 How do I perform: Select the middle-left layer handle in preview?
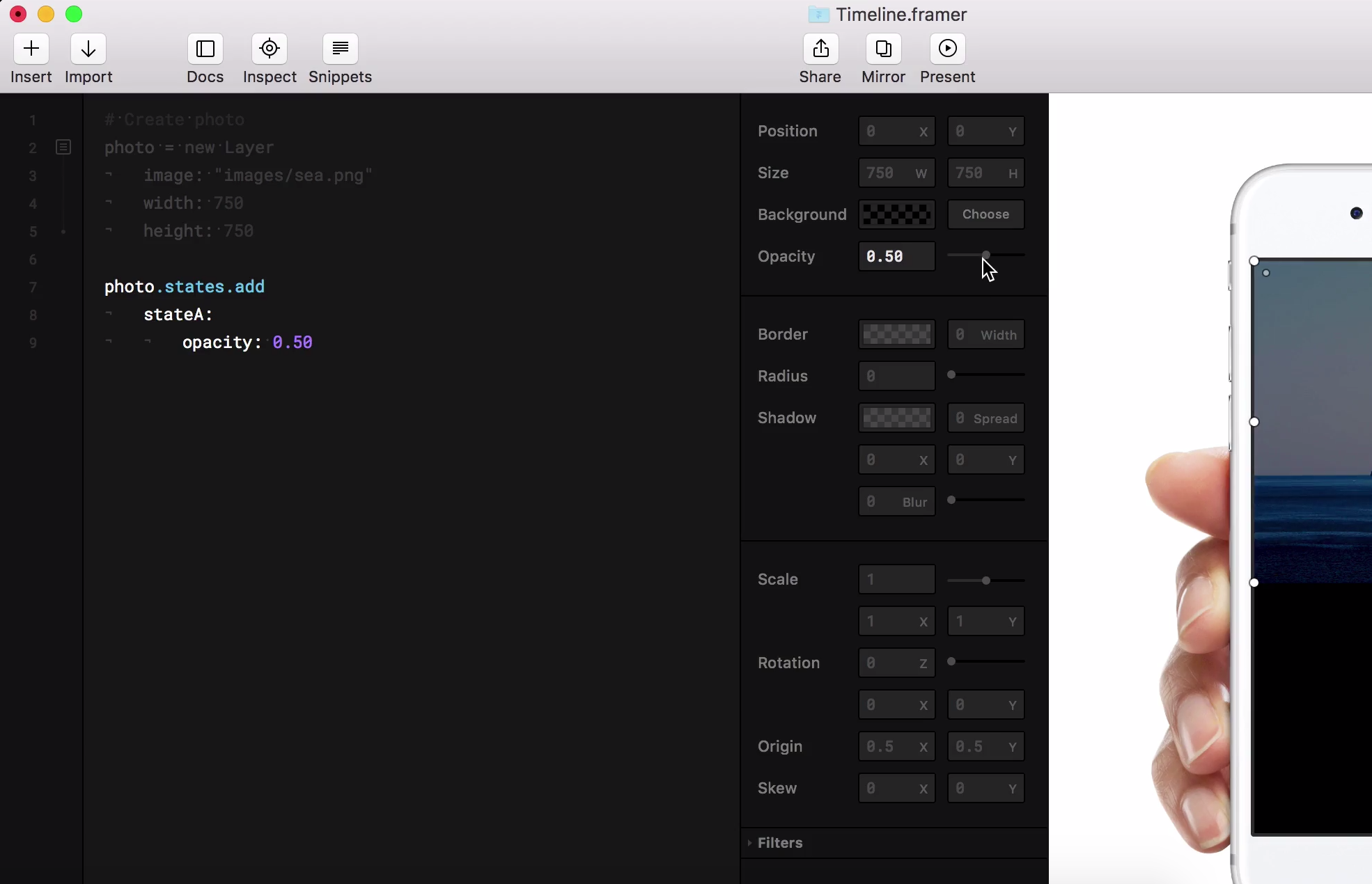pyautogui.click(x=1254, y=422)
